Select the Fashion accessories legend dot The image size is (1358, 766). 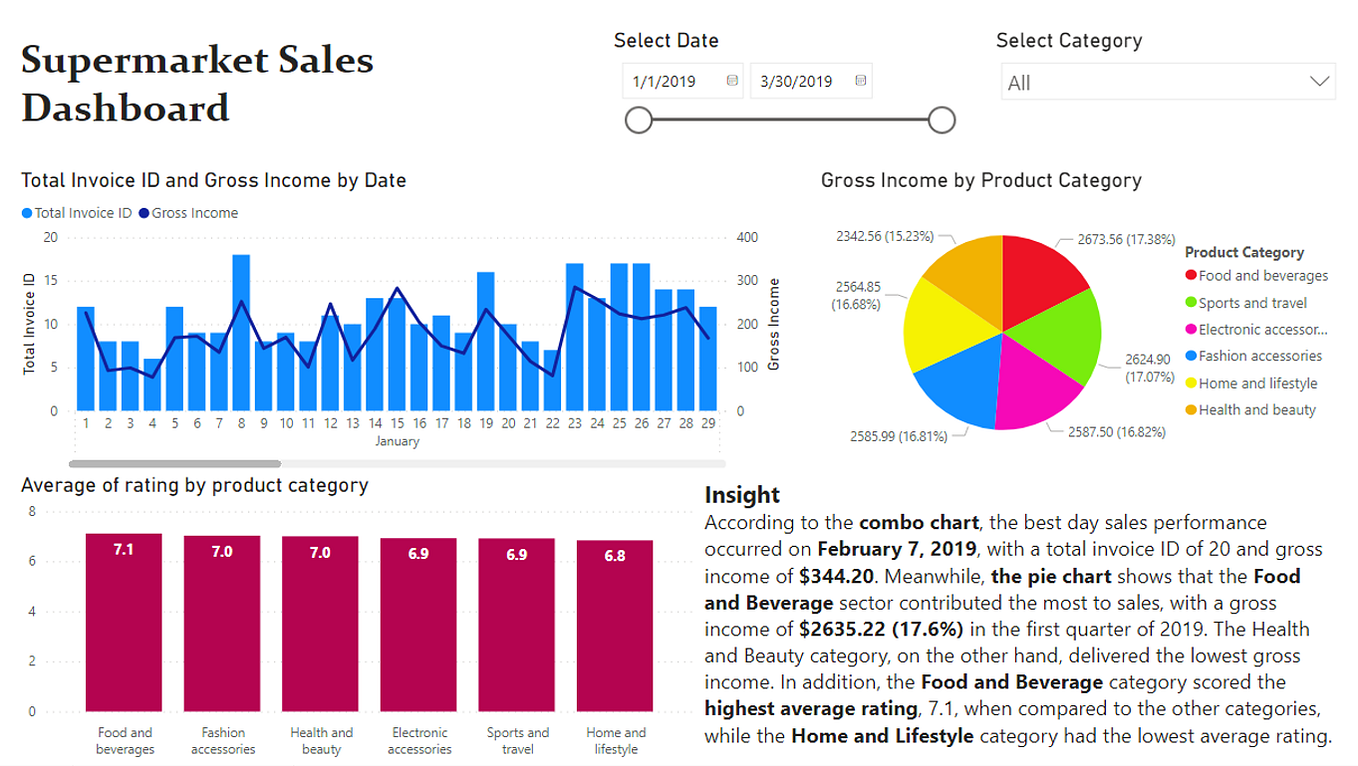click(x=1191, y=356)
